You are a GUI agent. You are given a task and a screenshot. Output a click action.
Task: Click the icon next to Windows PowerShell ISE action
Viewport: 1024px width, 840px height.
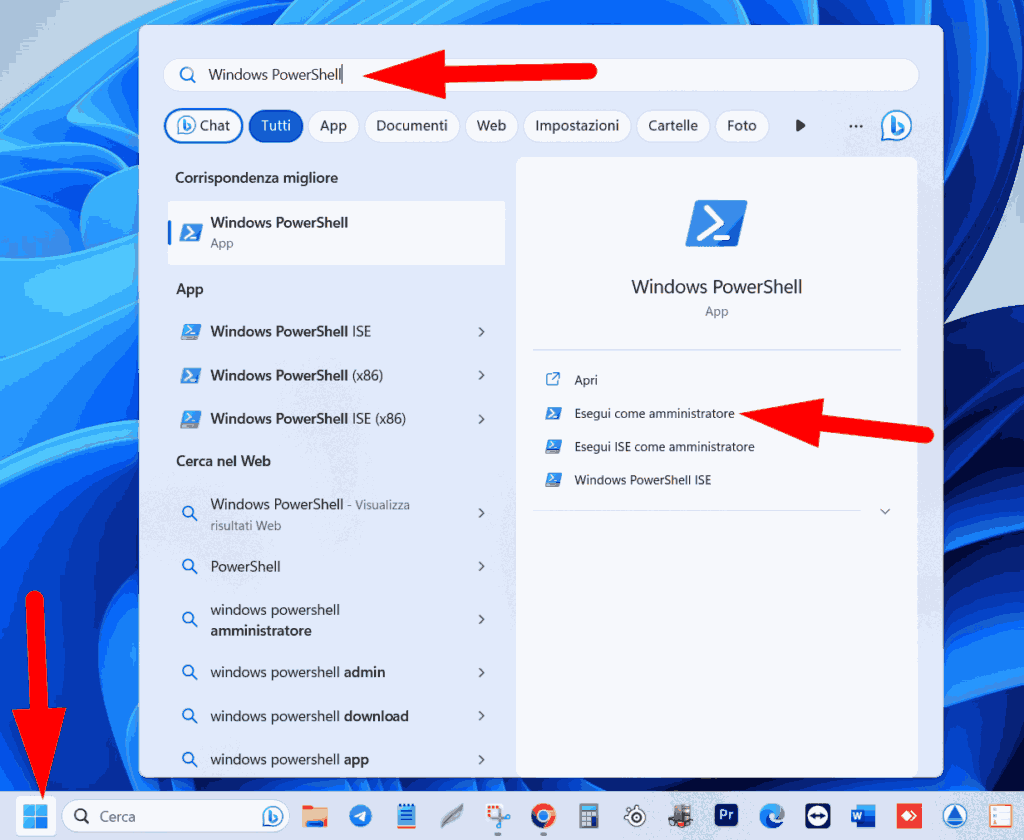[x=553, y=480]
